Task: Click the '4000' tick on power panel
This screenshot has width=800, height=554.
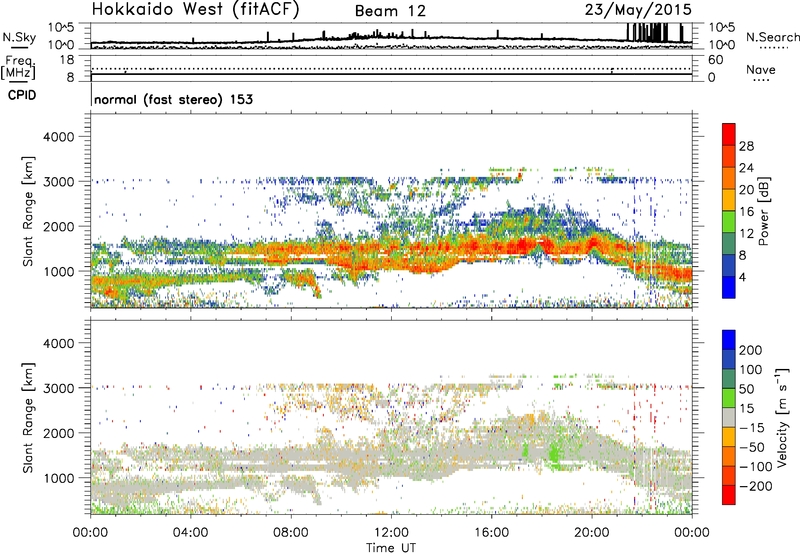Action: 58,137
